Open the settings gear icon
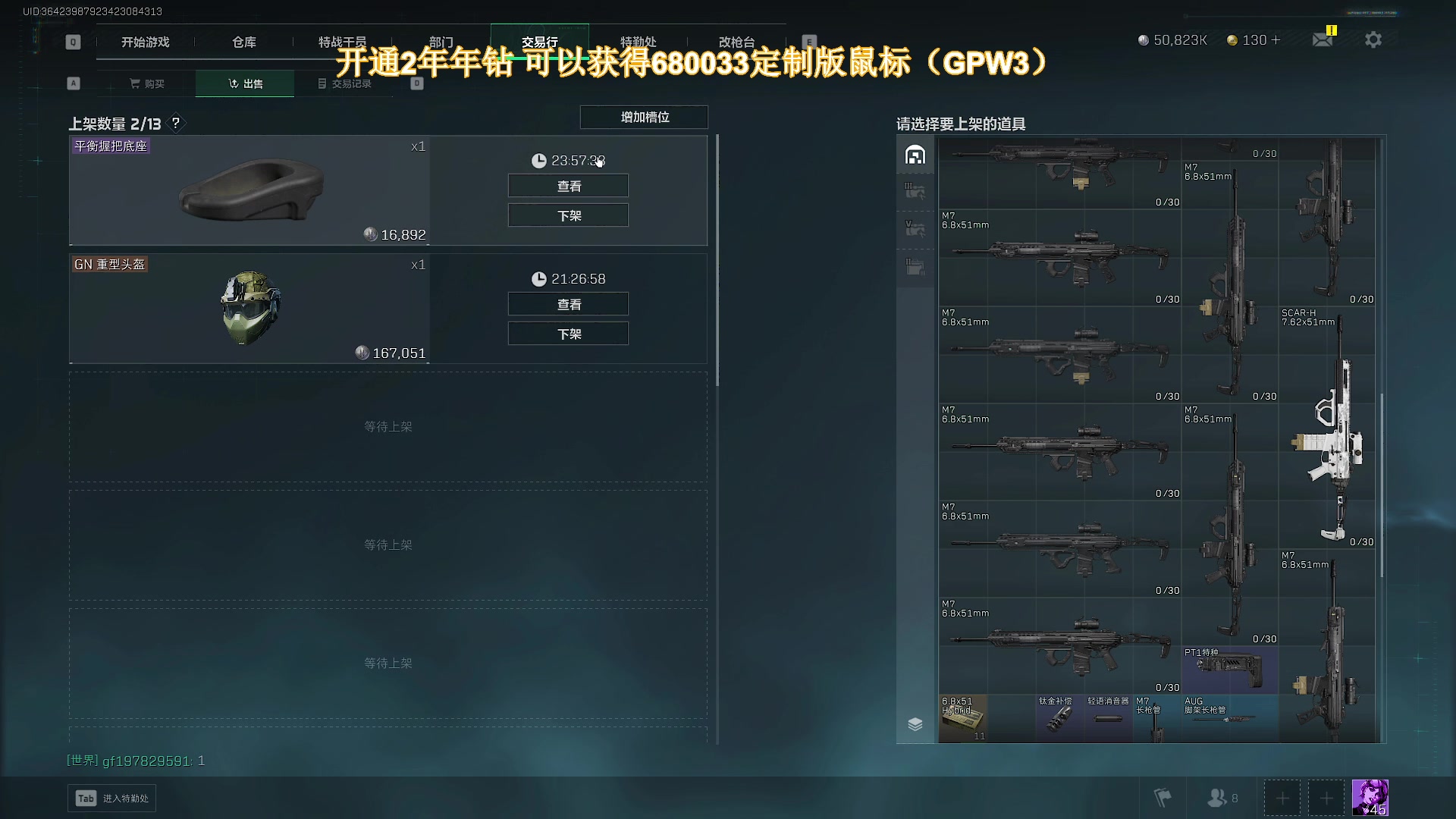This screenshot has width=1456, height=819. pyautogui.click(x=1373, y=39)
